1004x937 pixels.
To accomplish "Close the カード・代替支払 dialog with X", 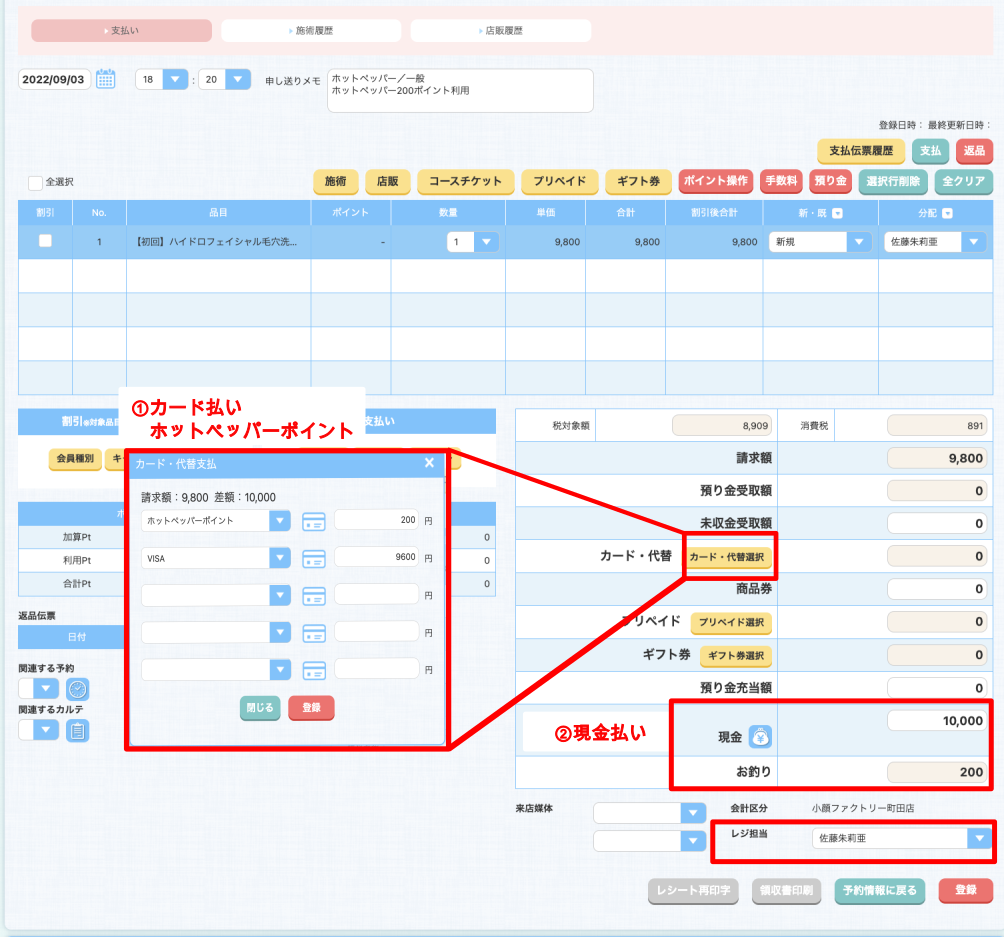I will [x=429, y=463].
